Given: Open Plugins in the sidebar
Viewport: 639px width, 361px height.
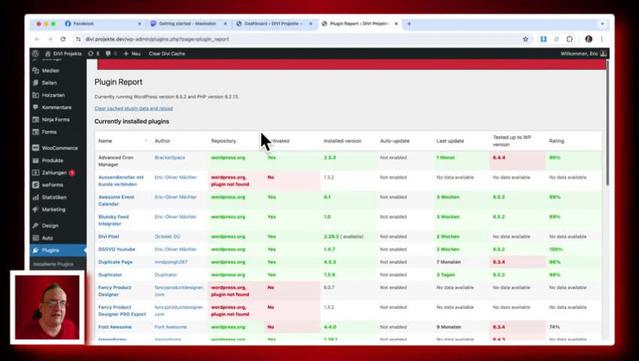Looking at the screenshot, I should click(58, 250).
